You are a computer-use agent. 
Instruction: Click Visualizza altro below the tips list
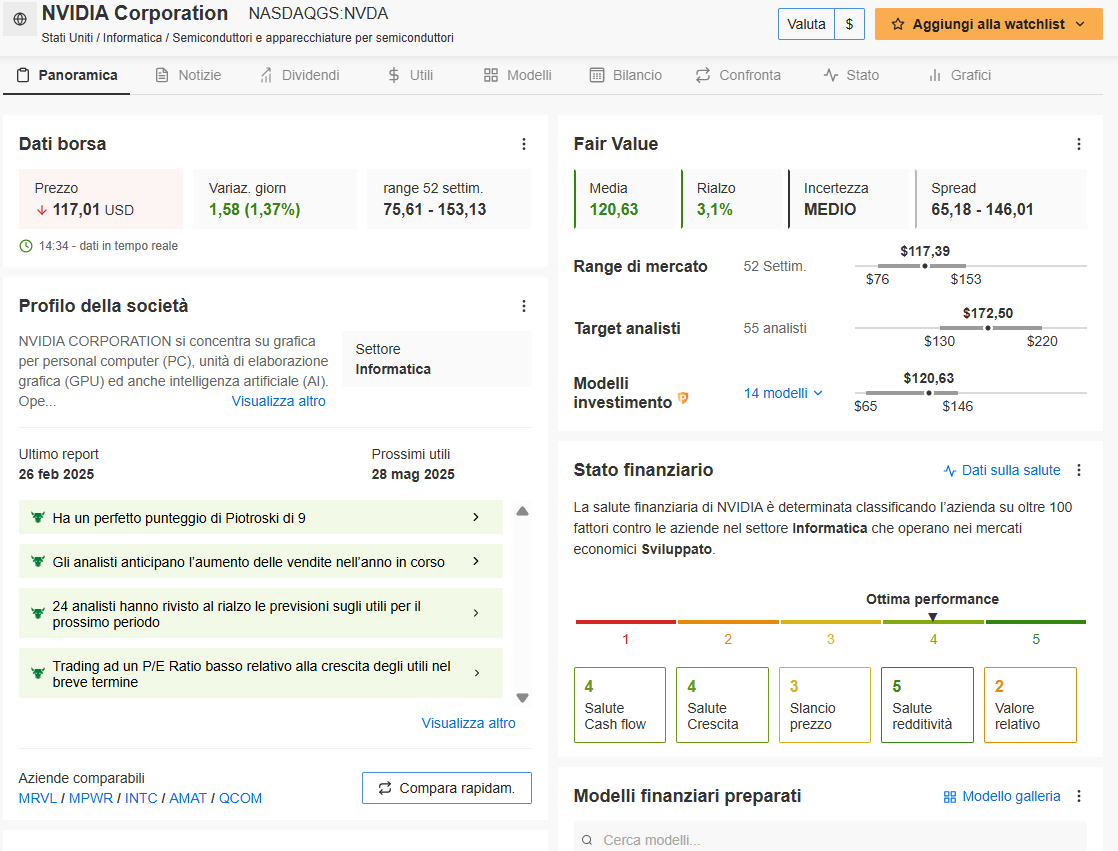[468, 723]
